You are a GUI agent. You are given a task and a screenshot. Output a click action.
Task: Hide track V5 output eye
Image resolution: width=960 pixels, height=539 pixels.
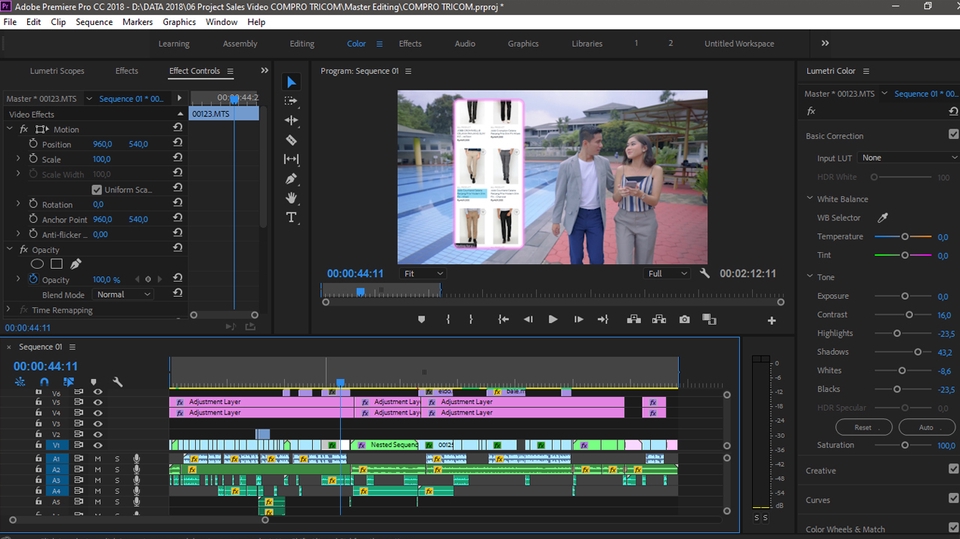pyautogui.click(x=97, y=402)
